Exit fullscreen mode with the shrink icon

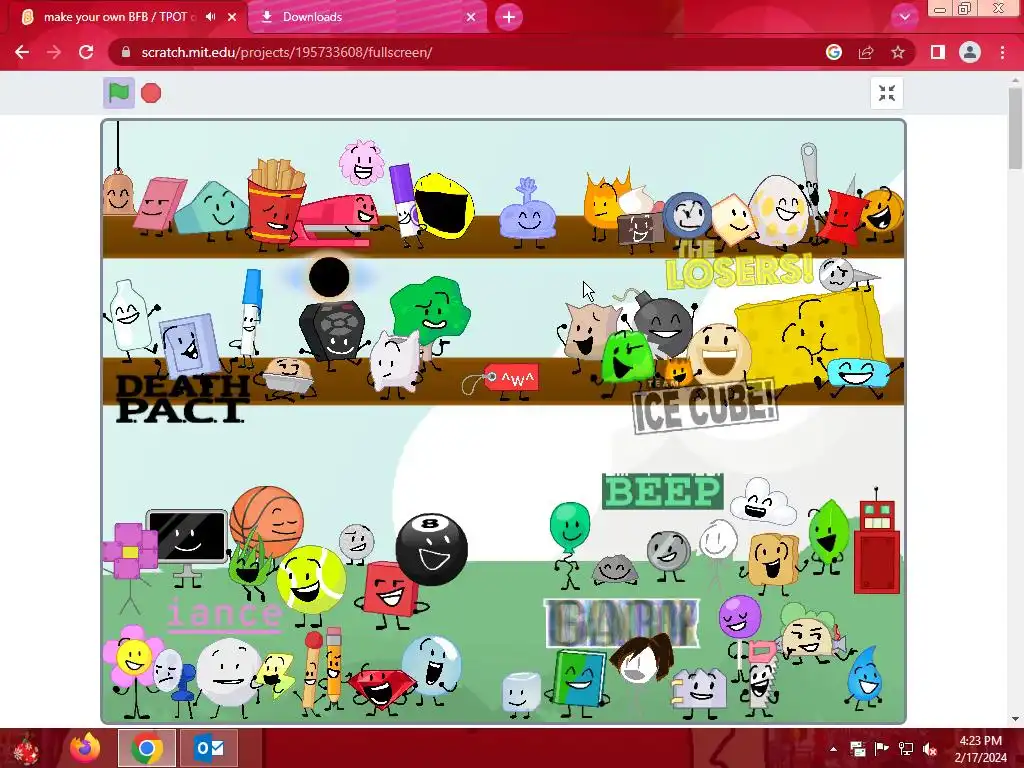tap(886, 93)
